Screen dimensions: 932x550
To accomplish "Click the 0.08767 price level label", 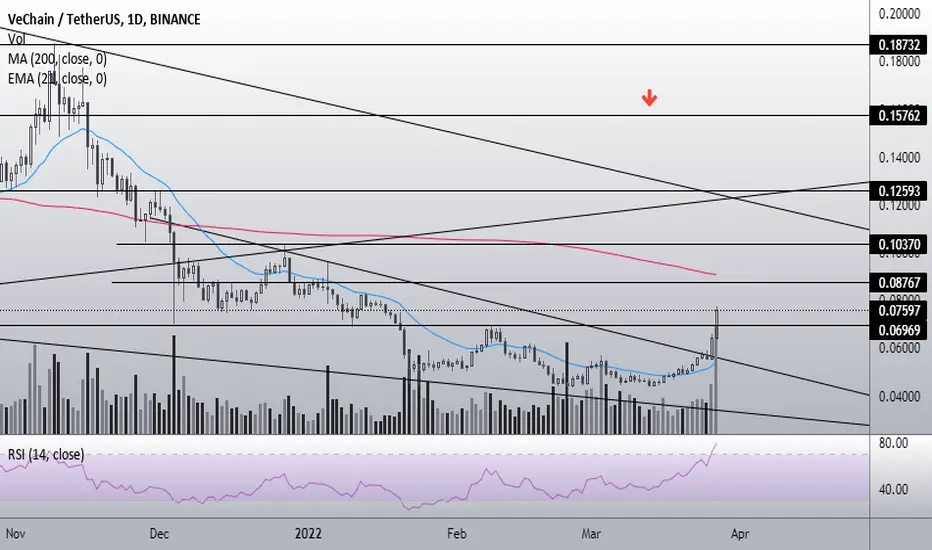I will click(900, 283).
